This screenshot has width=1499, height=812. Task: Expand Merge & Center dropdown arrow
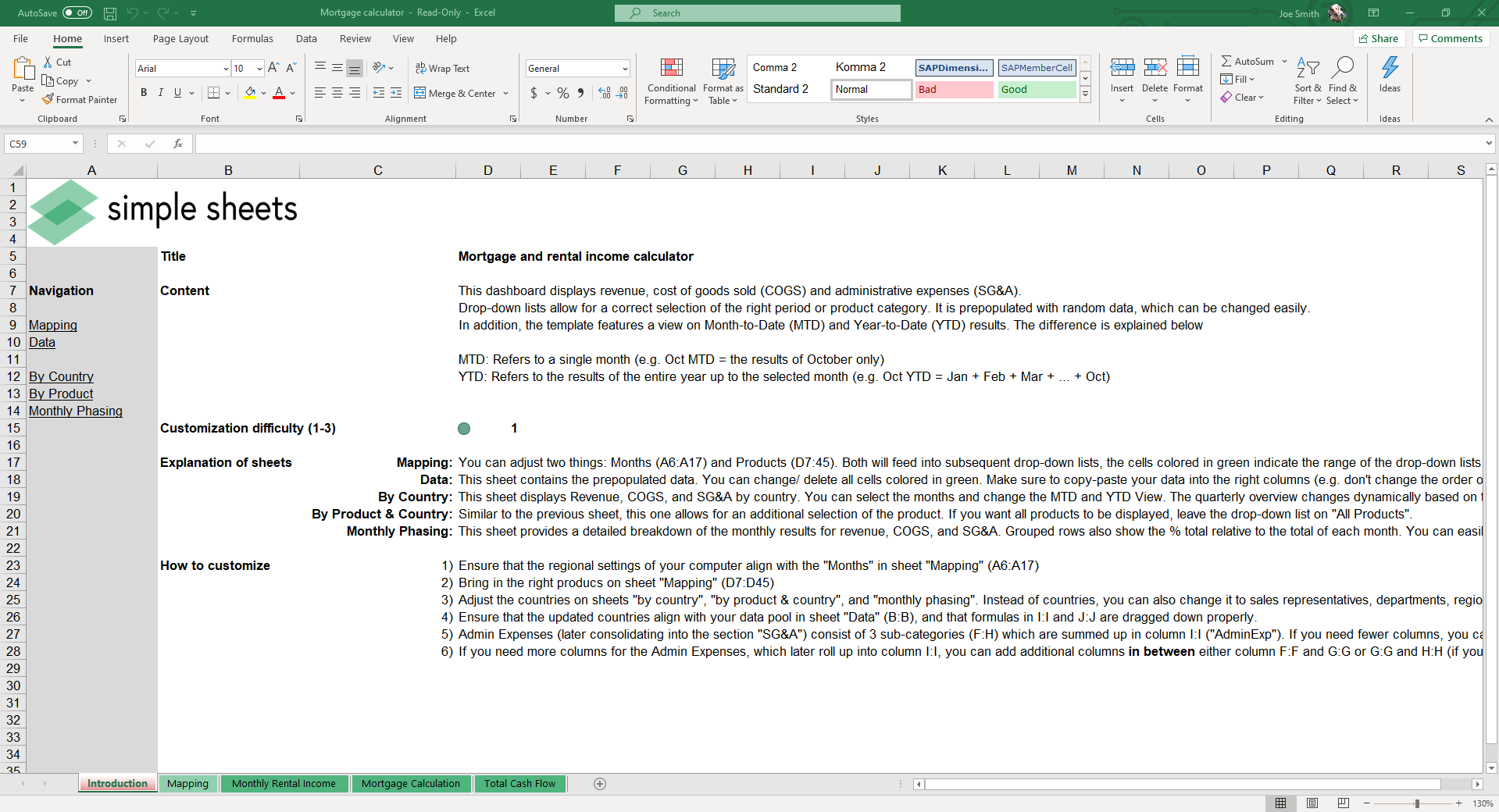(506, 94)
